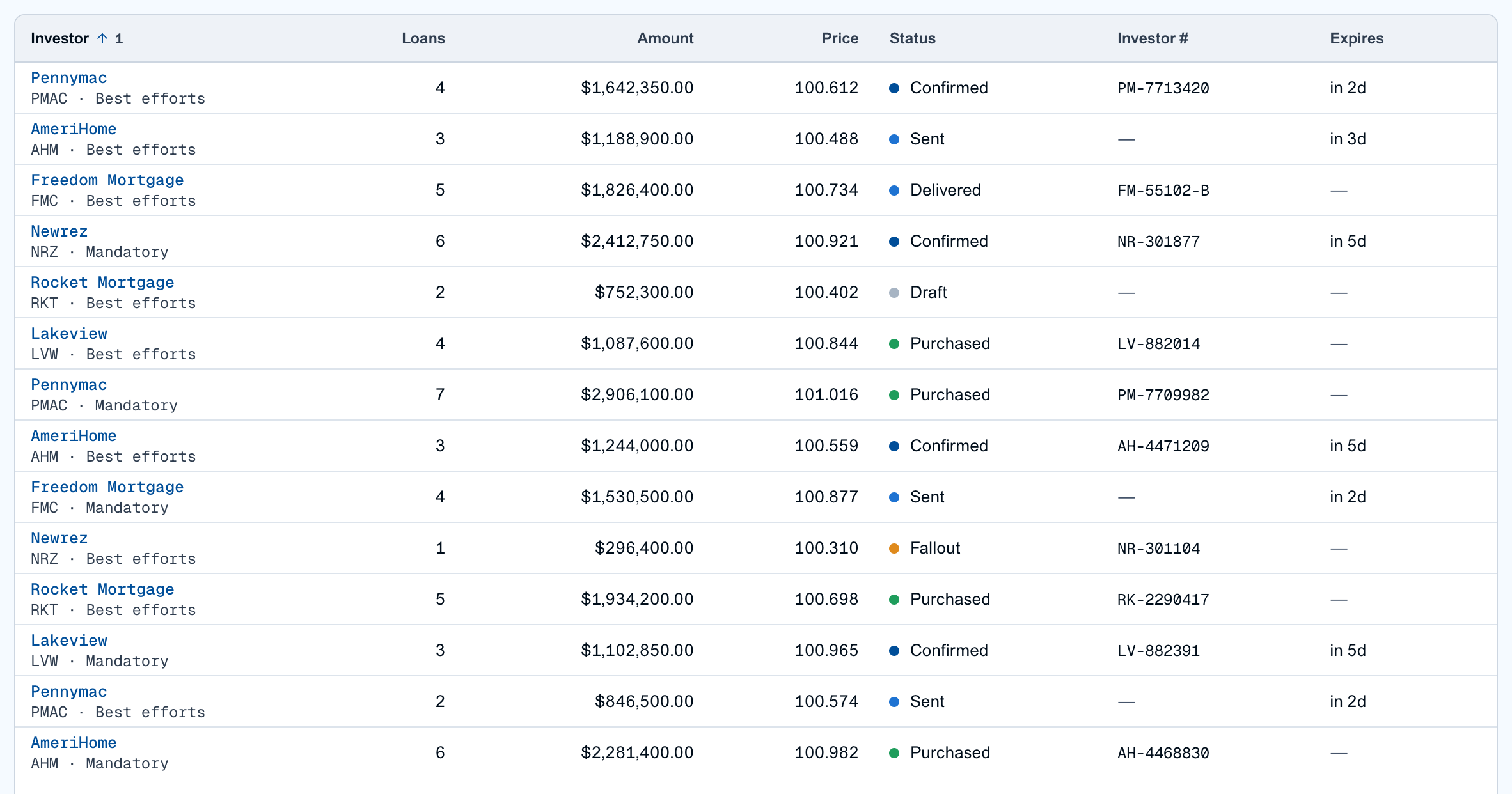1512x794 pixels.
Task: Click the loan count 1 on the Fallout row
Action: [440, 548]
